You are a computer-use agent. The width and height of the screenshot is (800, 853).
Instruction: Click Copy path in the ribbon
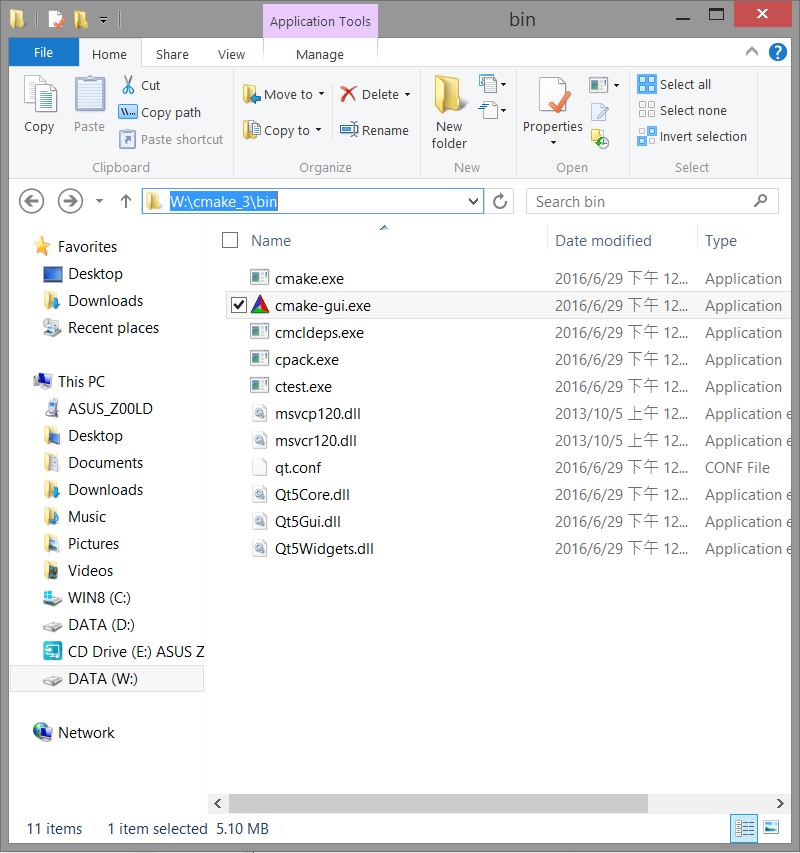pos(160,113)
